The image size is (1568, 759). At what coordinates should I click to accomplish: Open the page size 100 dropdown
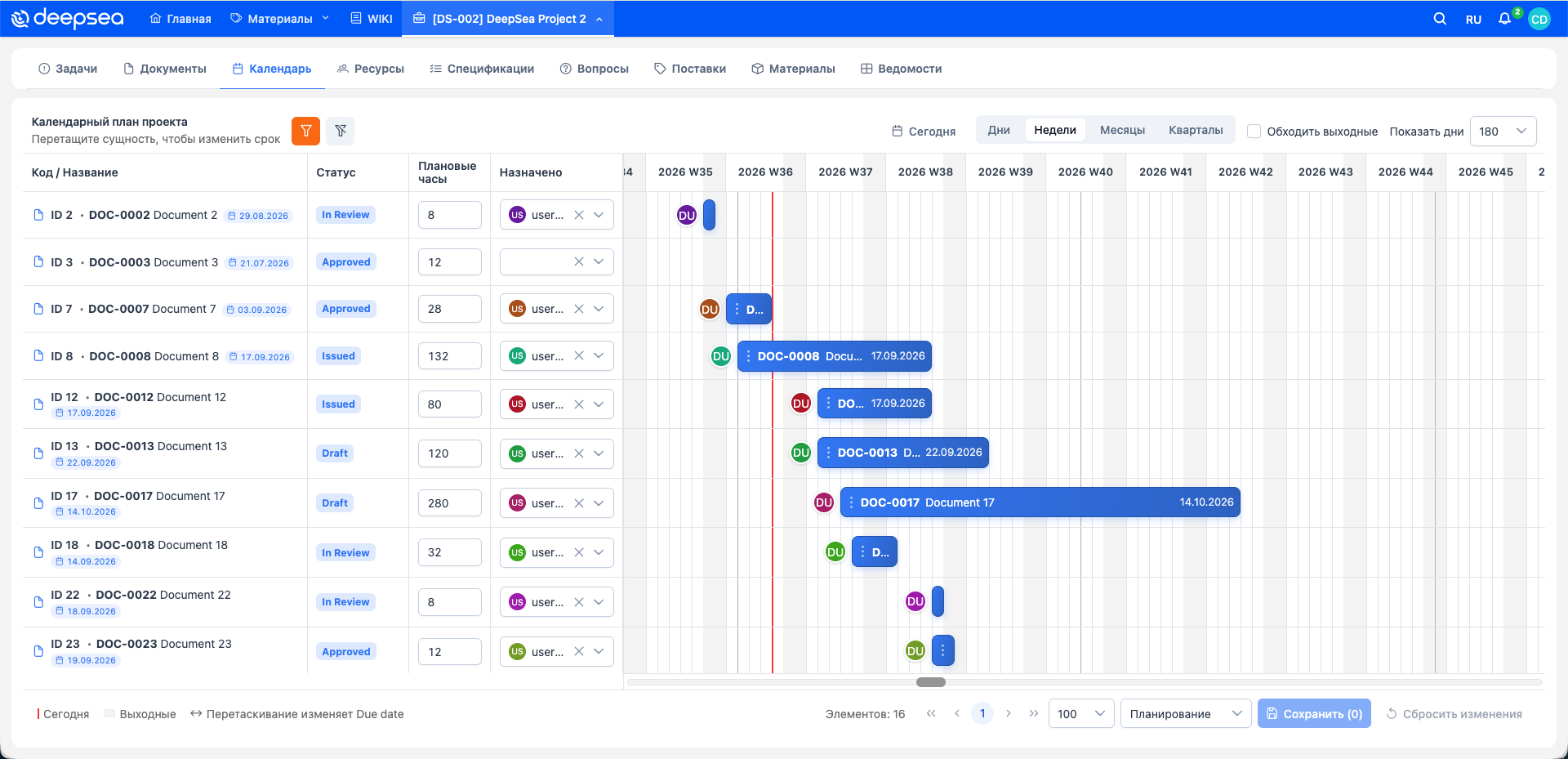[x=1080, y=713]
